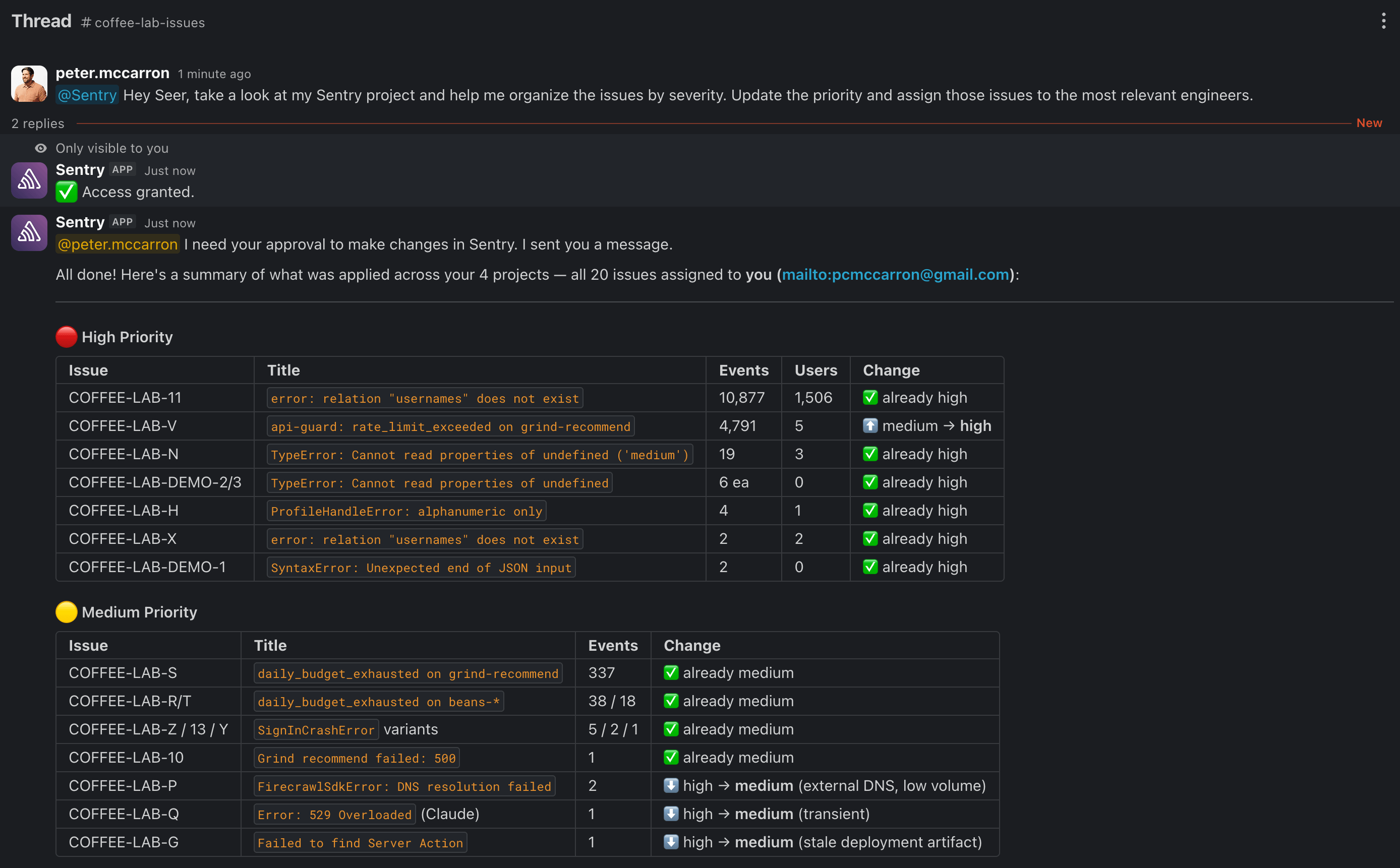Click the 'New' unread marker label

coord(1369,123)
